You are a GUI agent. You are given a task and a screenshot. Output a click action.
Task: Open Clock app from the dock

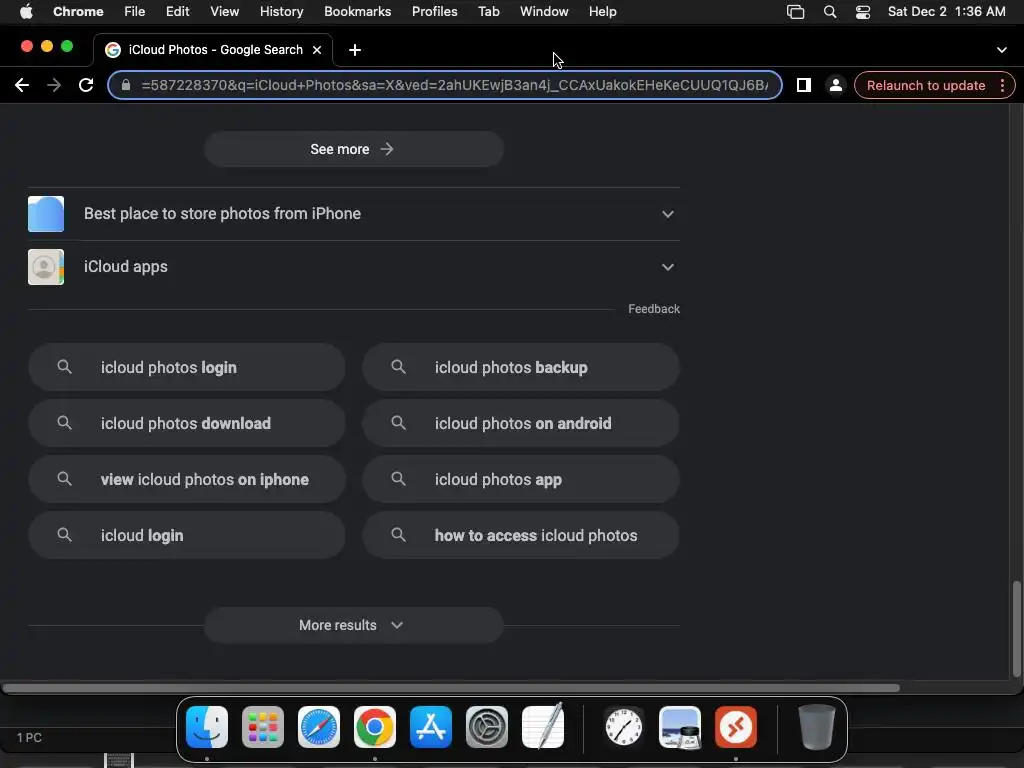(x=624, y=727)
